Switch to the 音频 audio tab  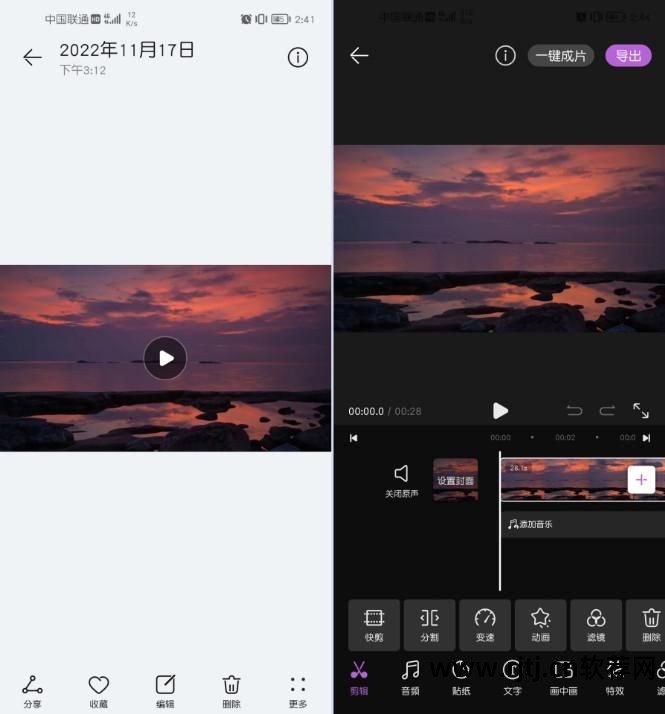[x=410, y=678]
